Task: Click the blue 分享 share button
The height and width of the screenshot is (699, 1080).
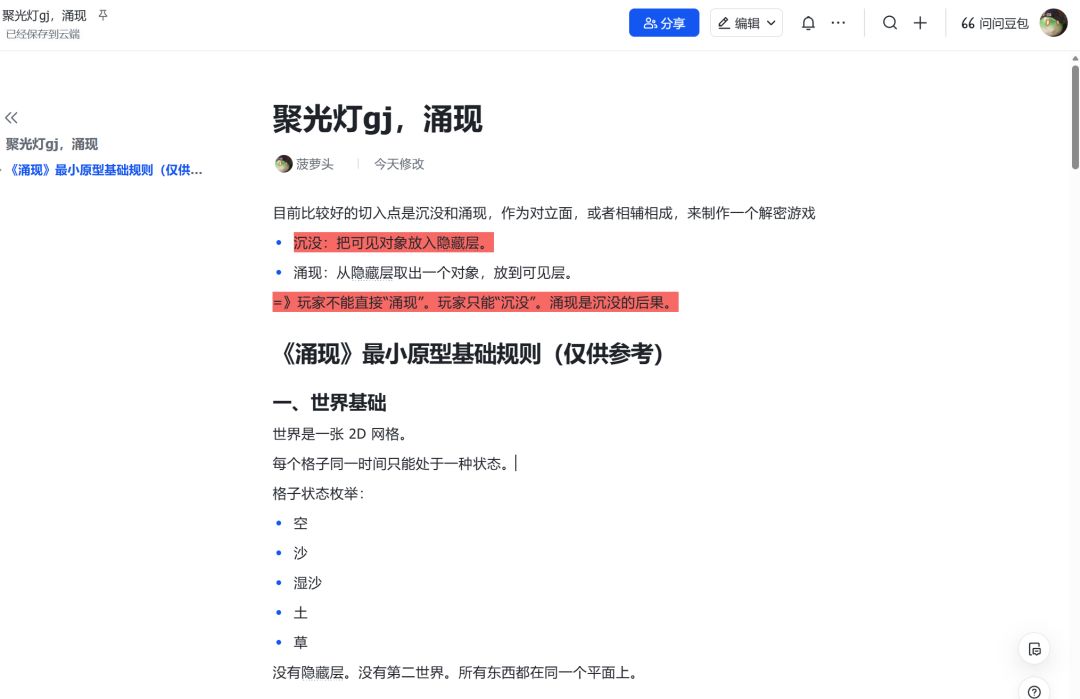Action: click(664, 23)
